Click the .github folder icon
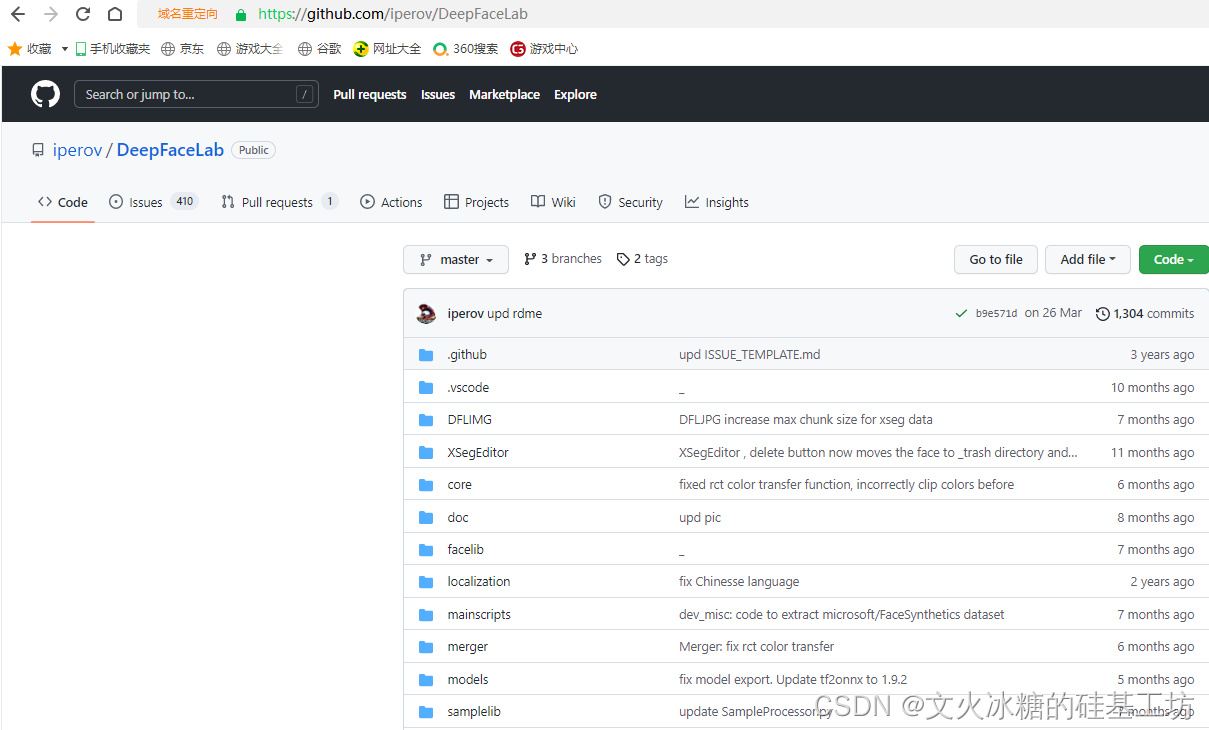The width and height of the screenshot is (1209, 730). [426, 355]
